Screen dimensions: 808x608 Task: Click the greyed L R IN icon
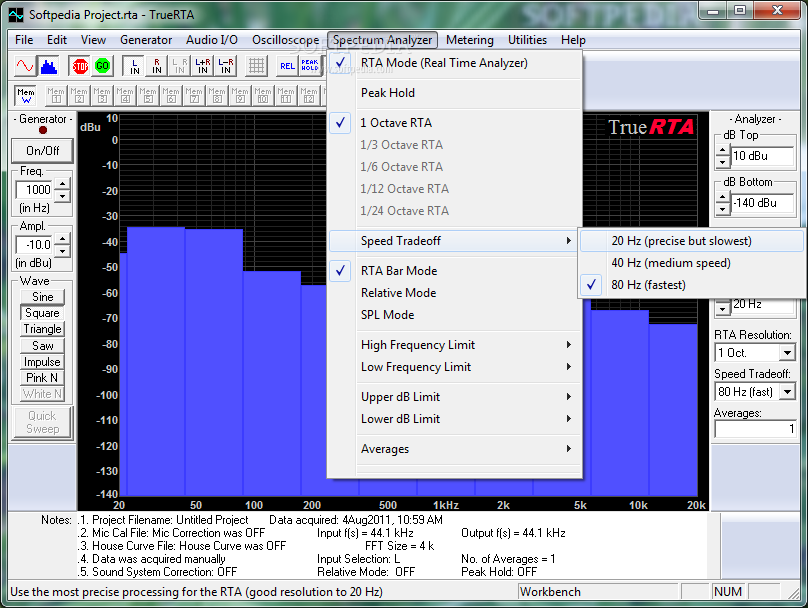tap(179, 66)
